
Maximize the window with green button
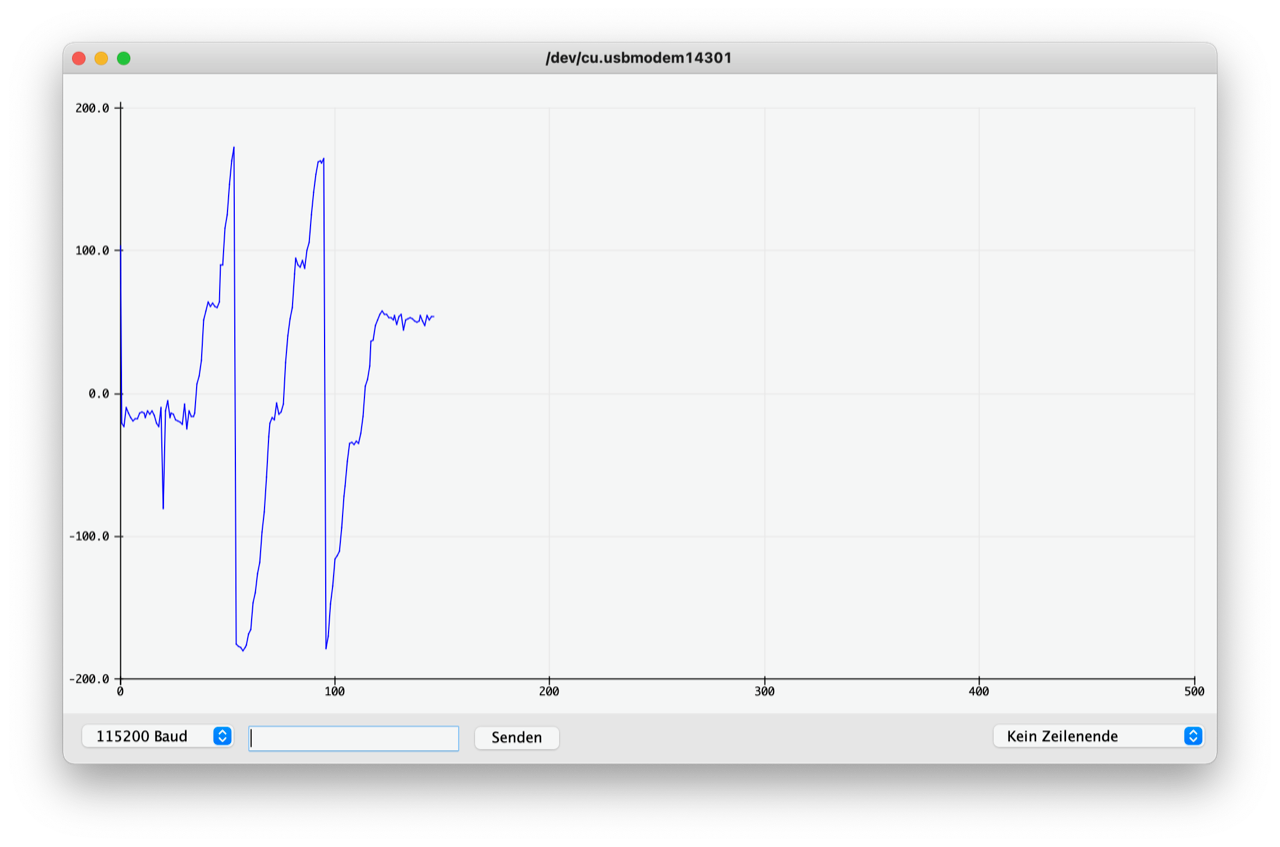124,58
